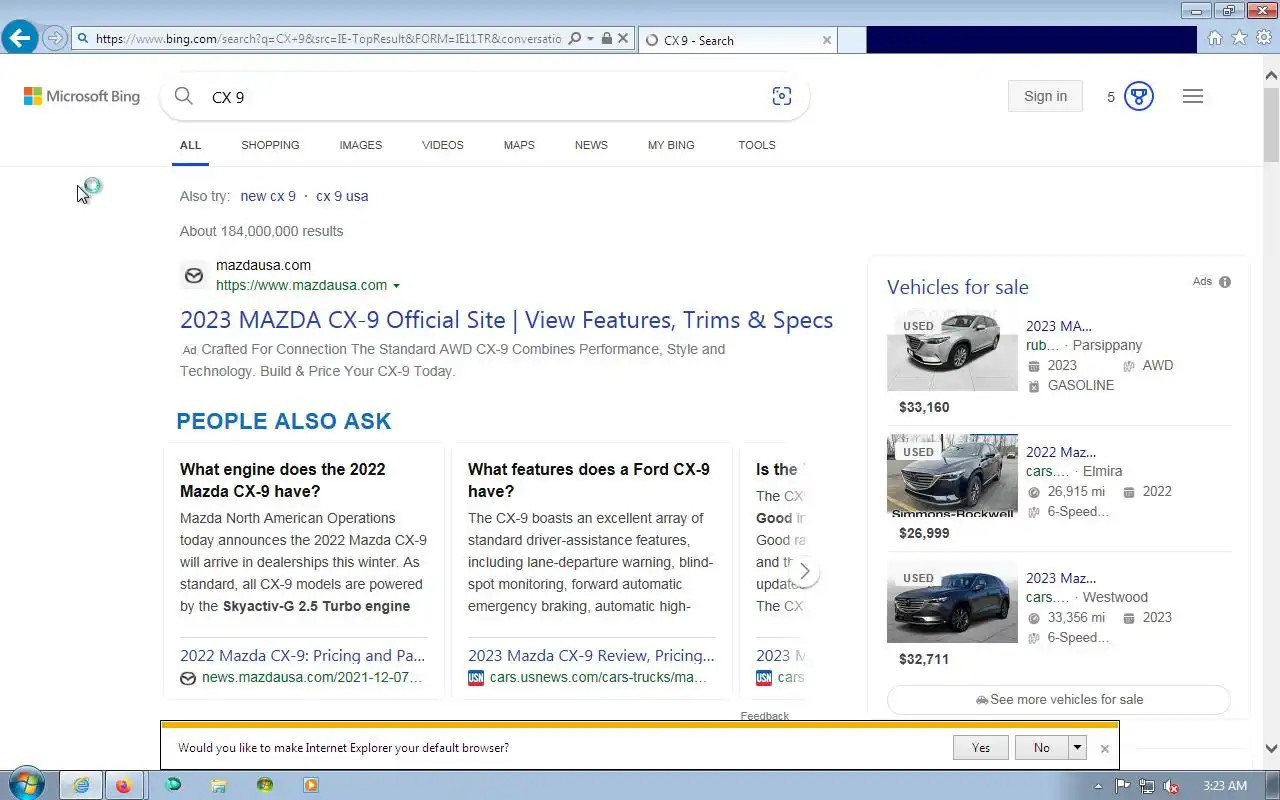Switch to the MAPS tab
Image resolution: width=1280 pixels, height=800 pixels.
tap(519, 145)
